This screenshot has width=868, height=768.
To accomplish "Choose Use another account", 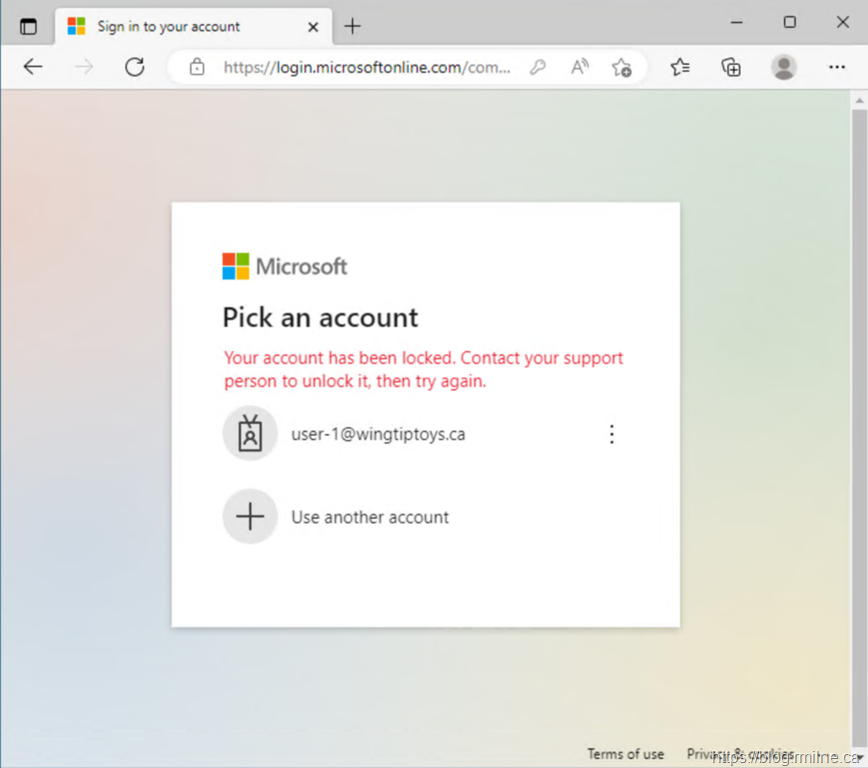I will pyautogui.click(x=370, y=517).
